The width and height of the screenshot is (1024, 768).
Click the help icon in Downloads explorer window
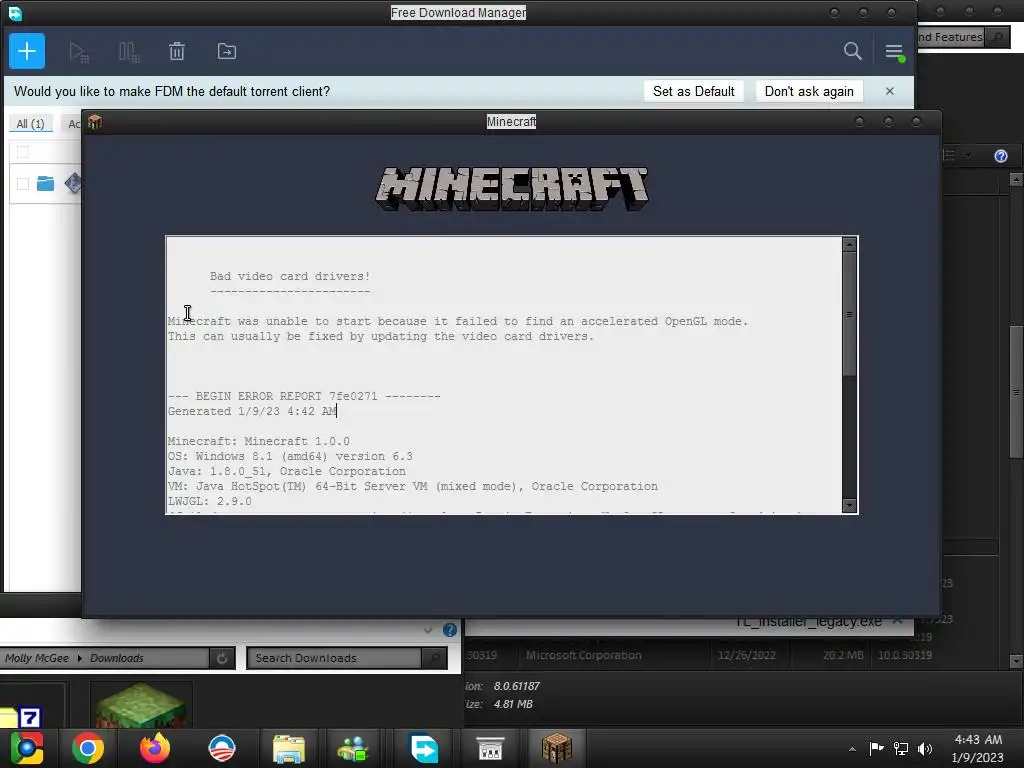click(450, 630)
